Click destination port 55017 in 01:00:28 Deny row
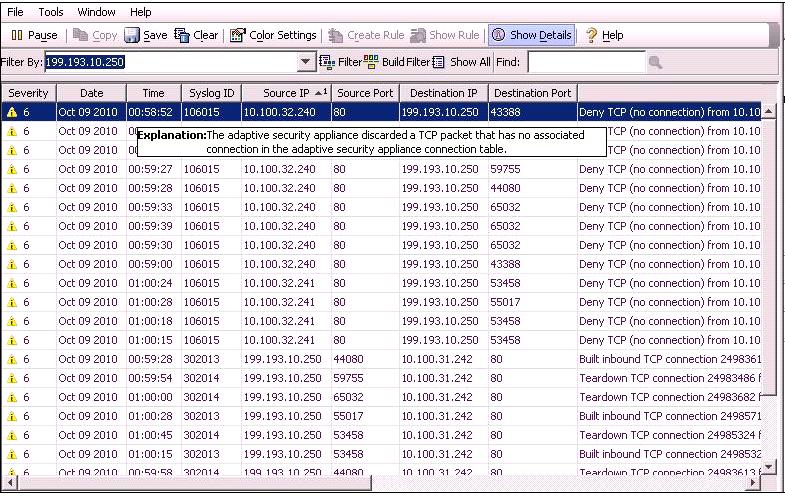 [x=505, y=302]
